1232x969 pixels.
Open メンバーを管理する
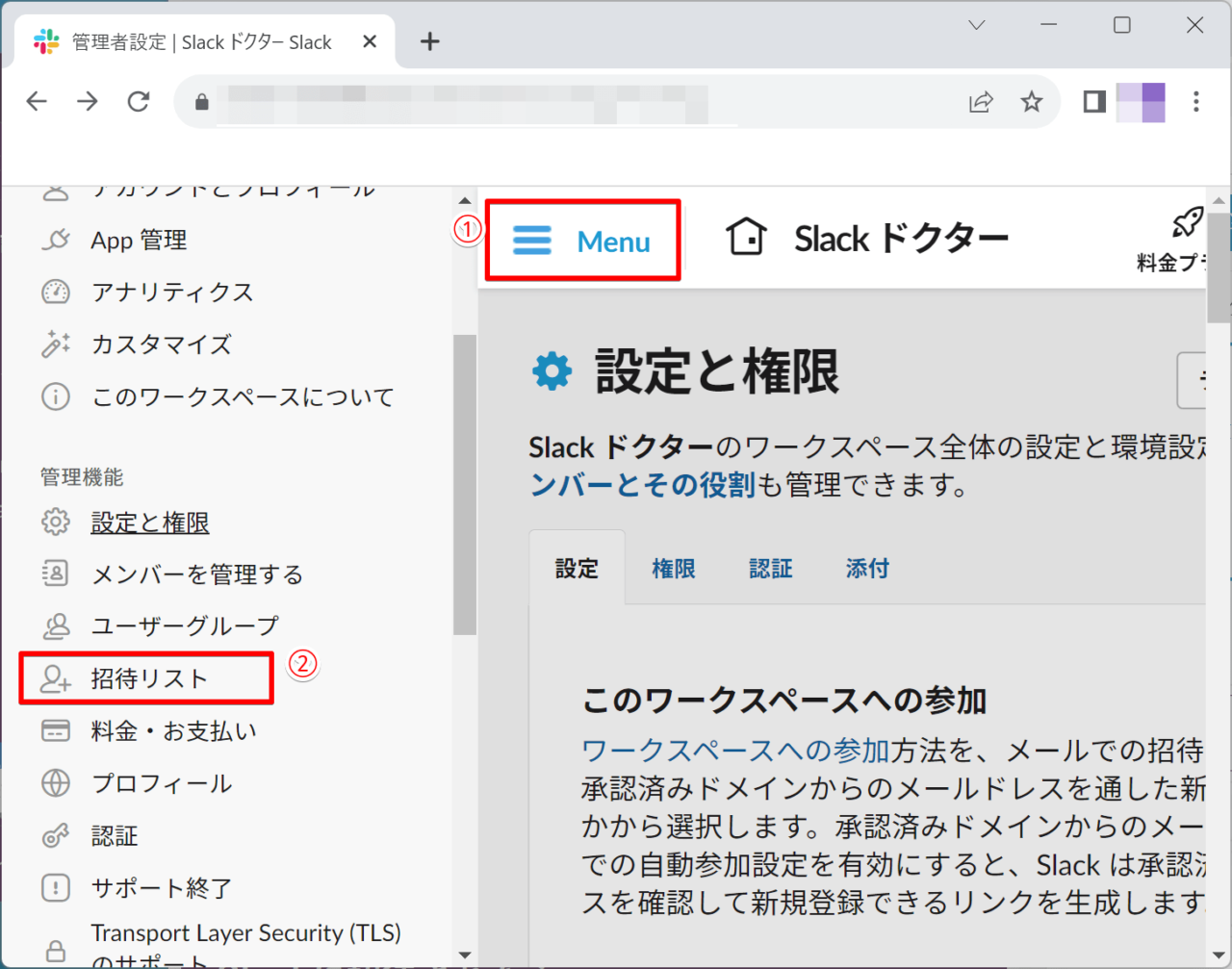[x=197, y=574]
